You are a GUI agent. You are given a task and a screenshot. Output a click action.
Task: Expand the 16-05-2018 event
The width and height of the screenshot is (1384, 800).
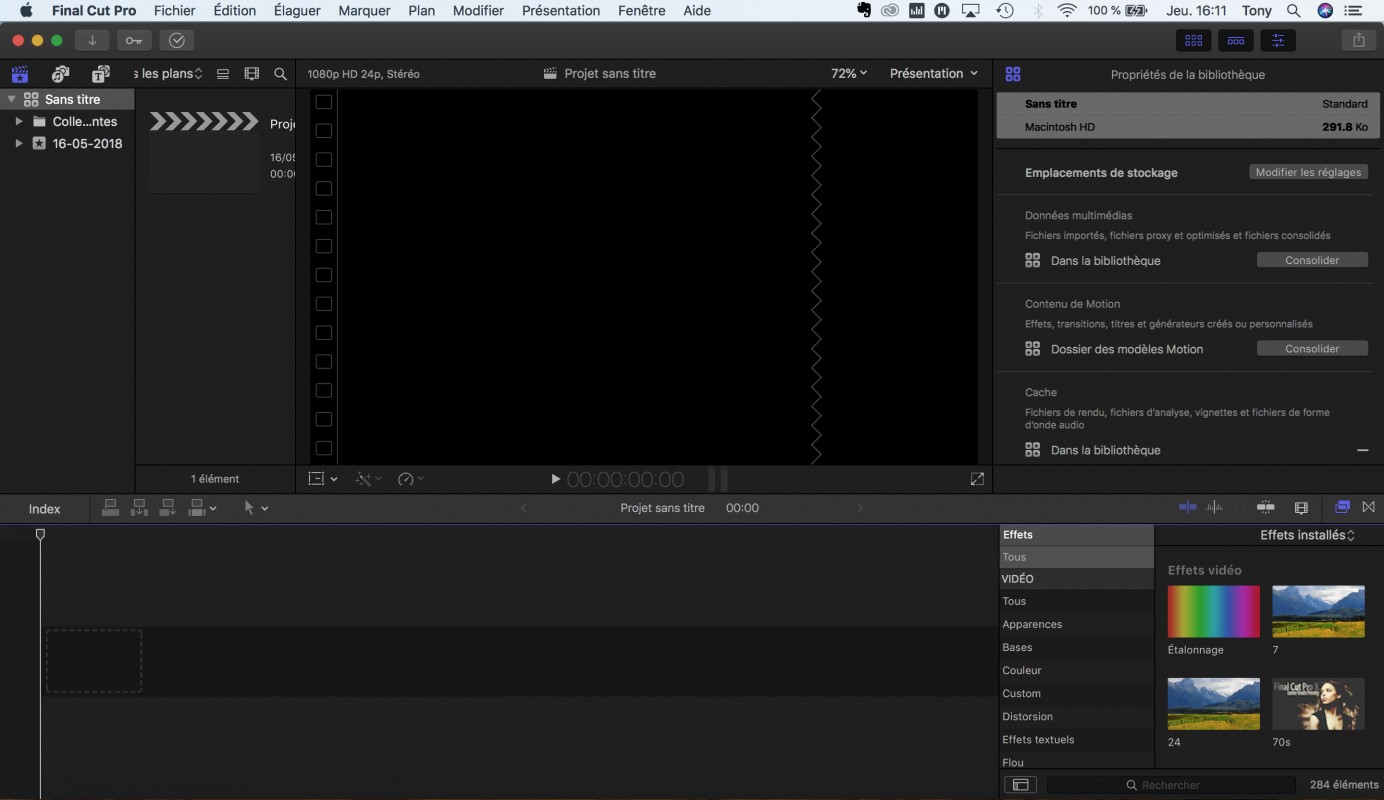(18, 143)
